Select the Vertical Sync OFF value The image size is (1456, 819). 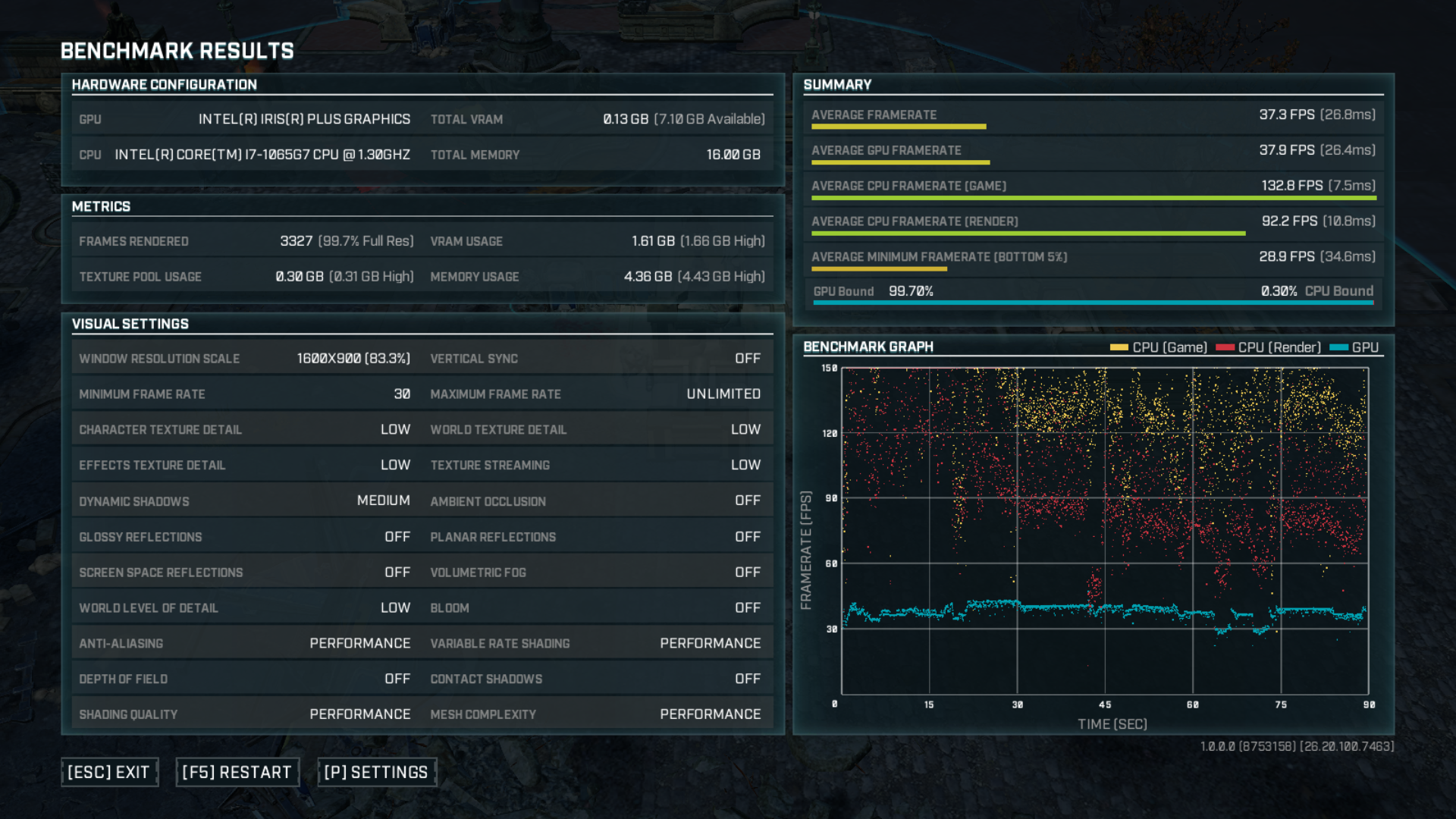(x=747, y=358)
